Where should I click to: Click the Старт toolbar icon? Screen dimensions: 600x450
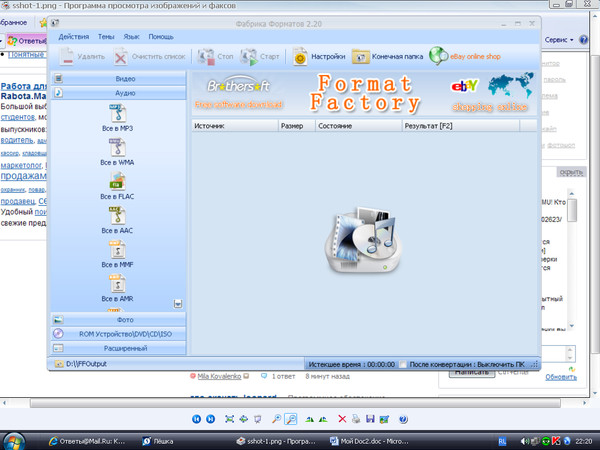tap(249, 57)
